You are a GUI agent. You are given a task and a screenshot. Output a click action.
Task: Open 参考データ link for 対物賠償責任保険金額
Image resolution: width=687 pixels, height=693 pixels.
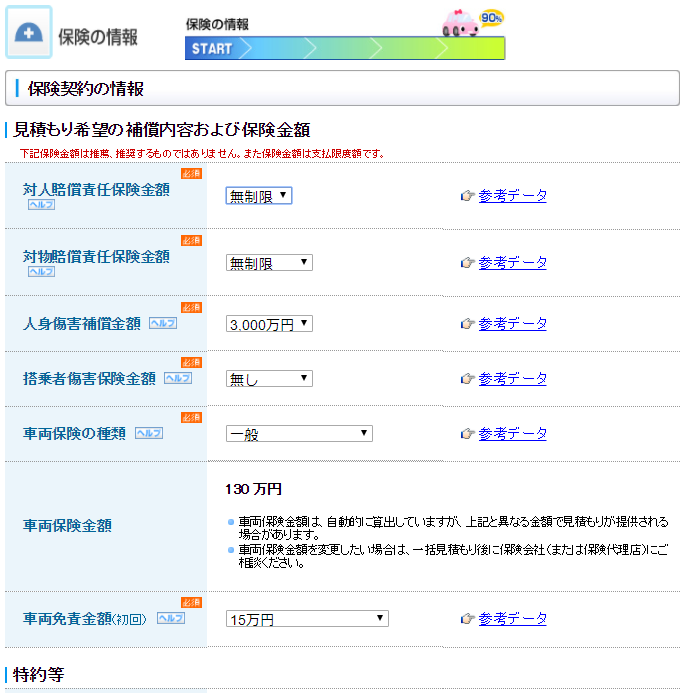pyautogui.click(x=512, y=263)
